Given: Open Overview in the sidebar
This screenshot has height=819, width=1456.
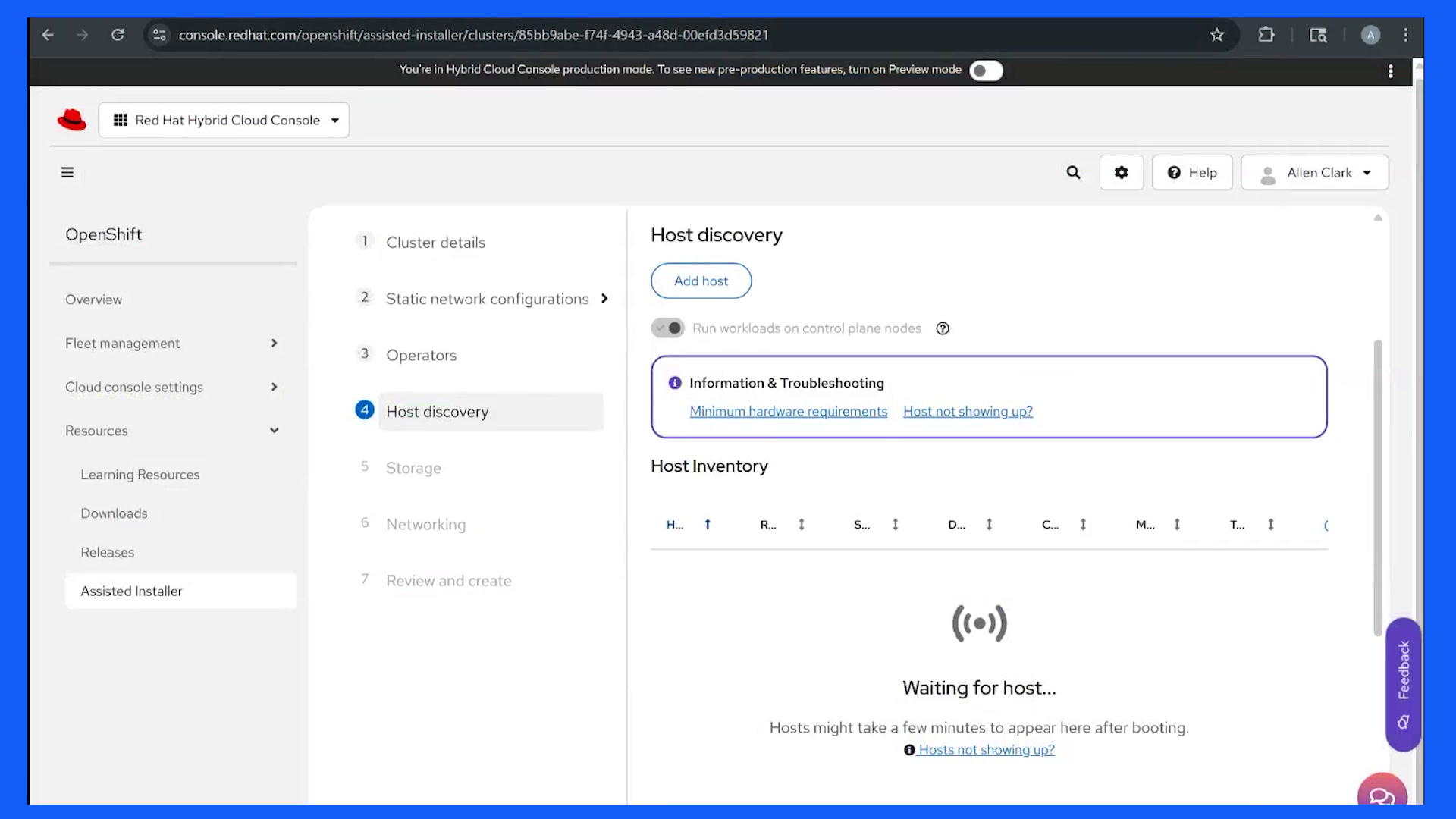Looking at the screenshot, I should pyautogui.click(x=93, y=300).
